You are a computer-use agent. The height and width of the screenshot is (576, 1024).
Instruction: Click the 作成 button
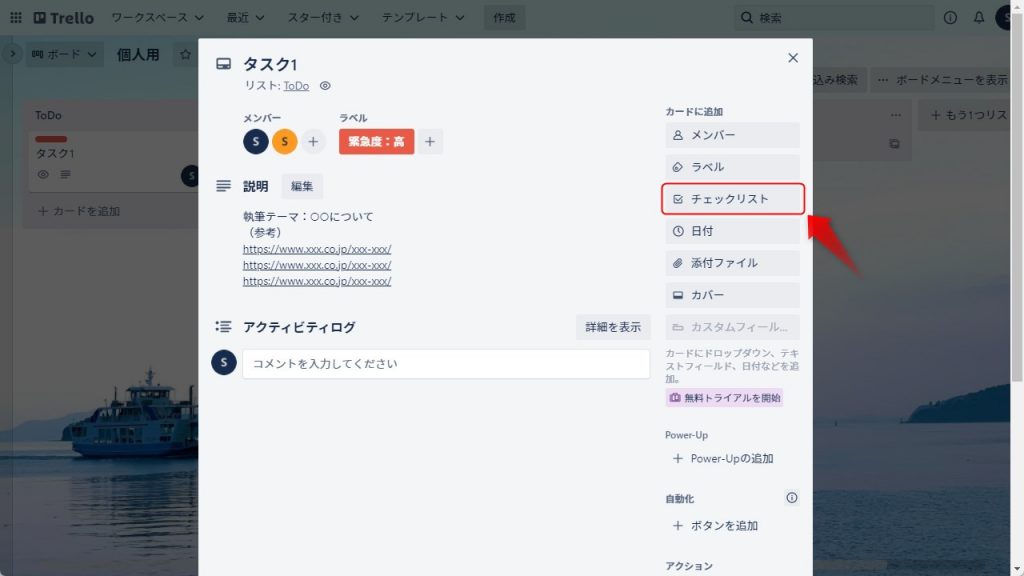(504, 18)
